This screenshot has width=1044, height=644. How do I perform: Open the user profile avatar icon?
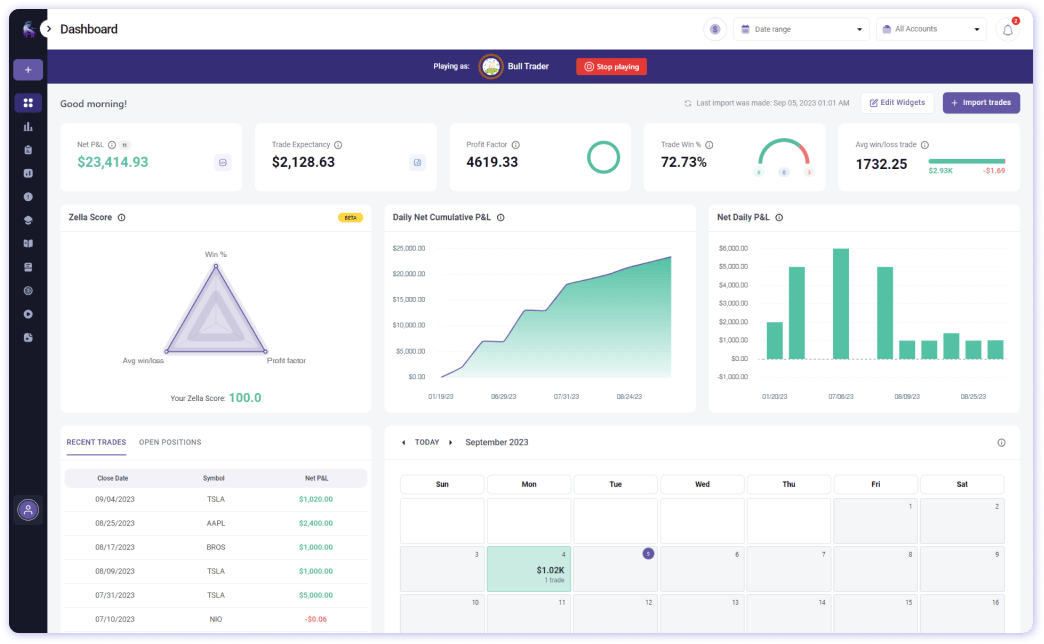(x=28, y=510)
